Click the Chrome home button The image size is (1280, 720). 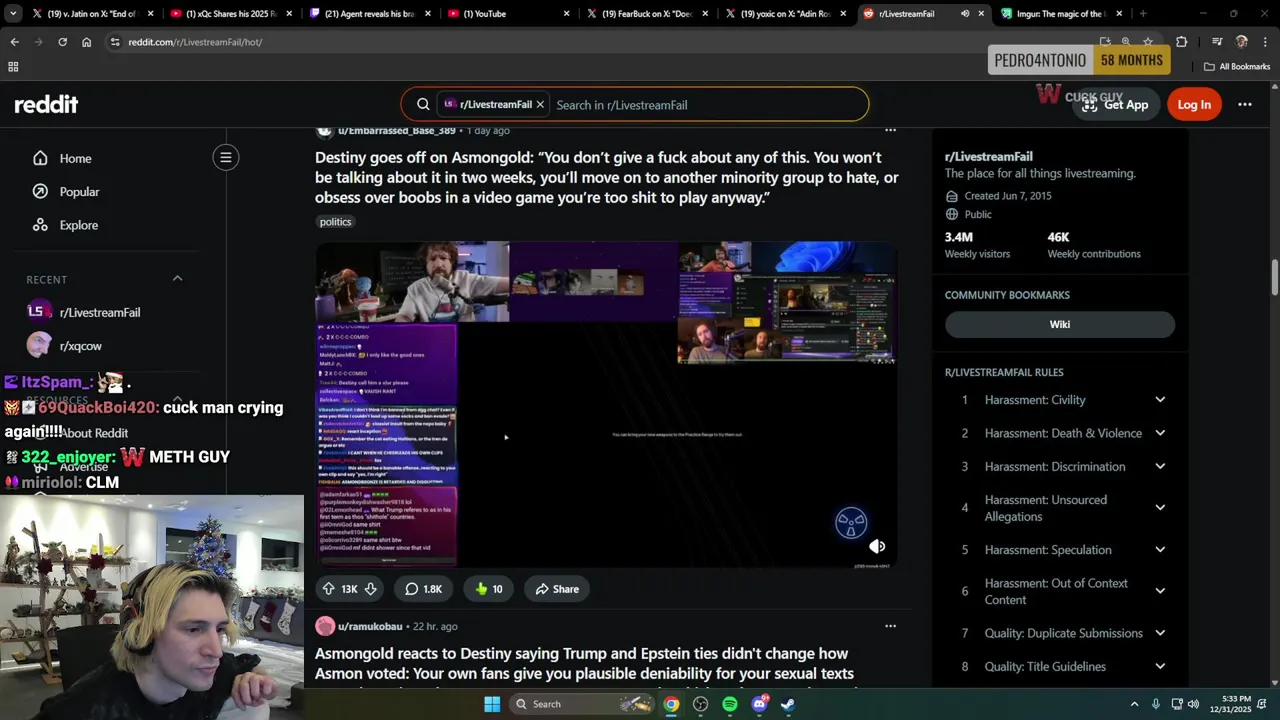coord(87,42)
